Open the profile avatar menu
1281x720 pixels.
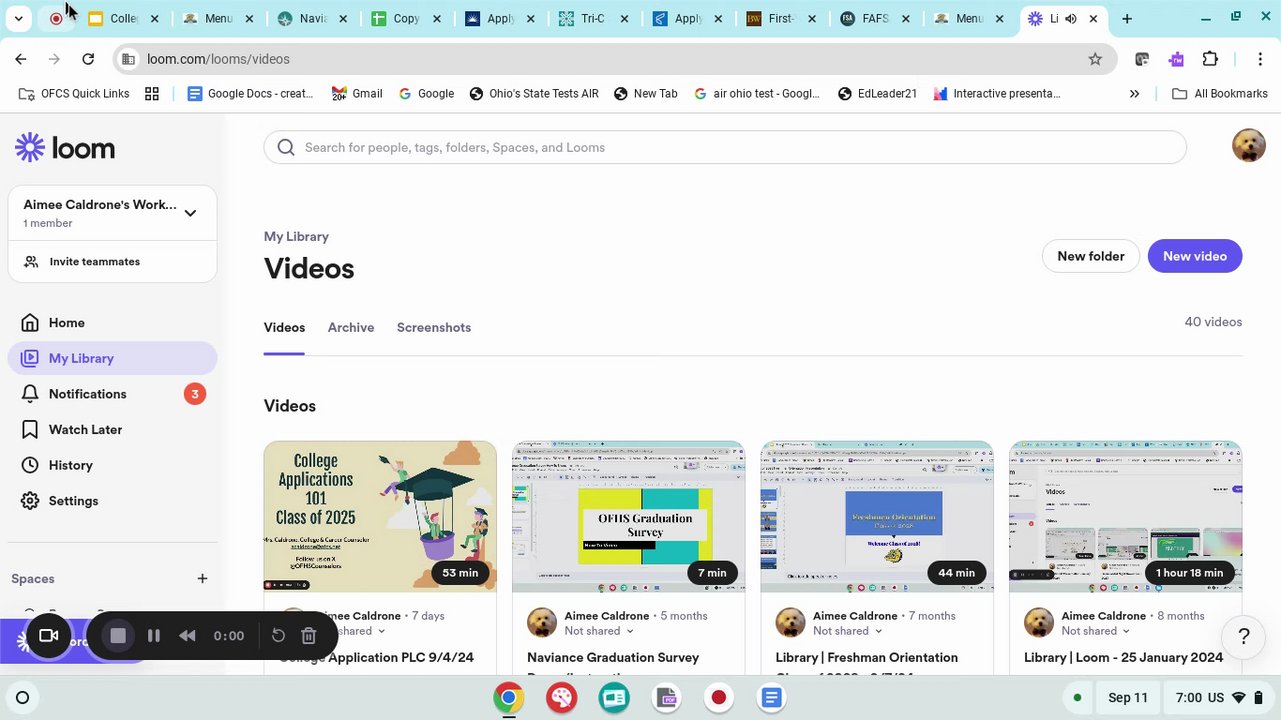[x=1248, y=145]
